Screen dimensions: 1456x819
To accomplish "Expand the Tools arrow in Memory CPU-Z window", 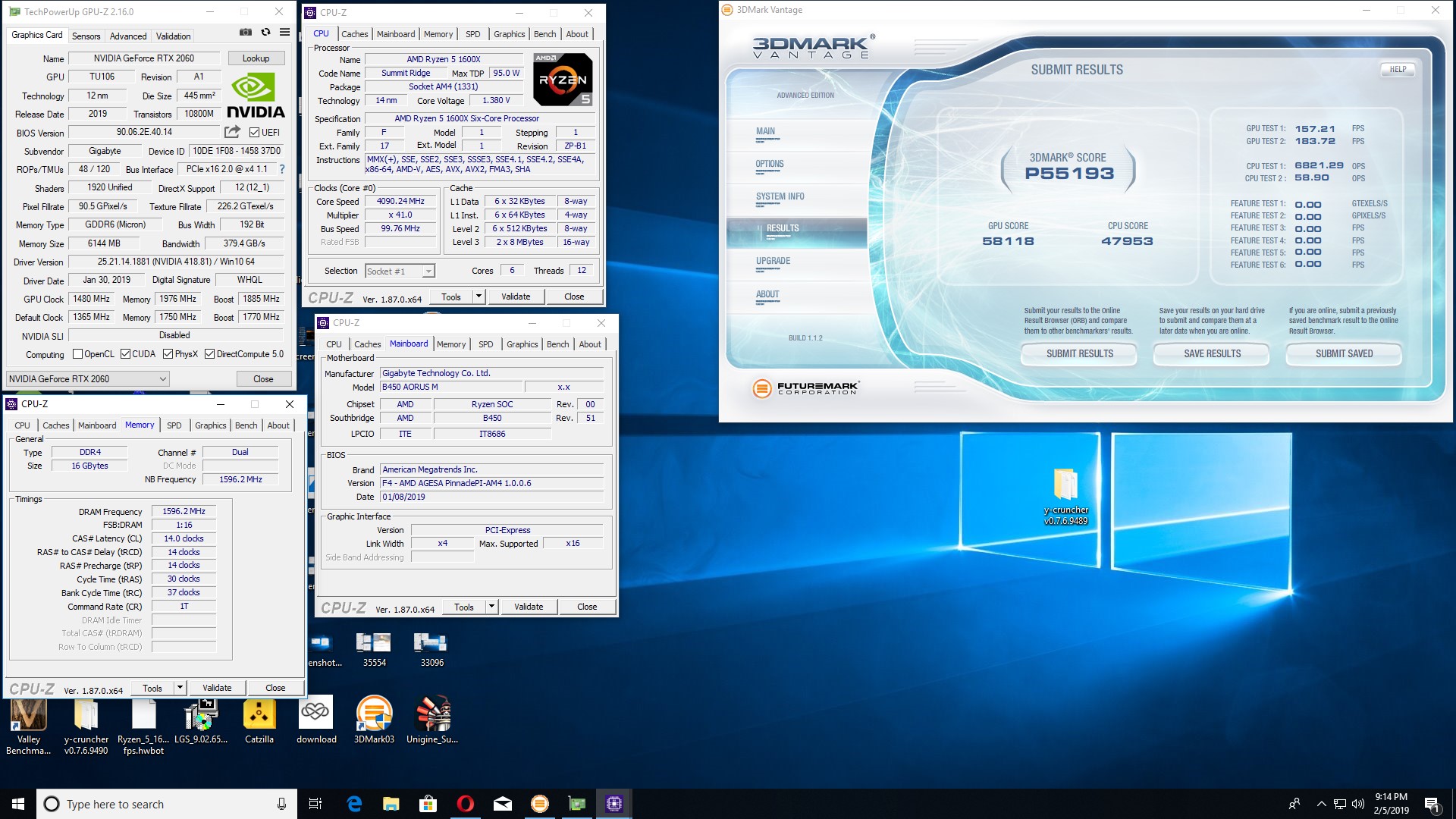I will pyautogui.click(x=180, y=688).
